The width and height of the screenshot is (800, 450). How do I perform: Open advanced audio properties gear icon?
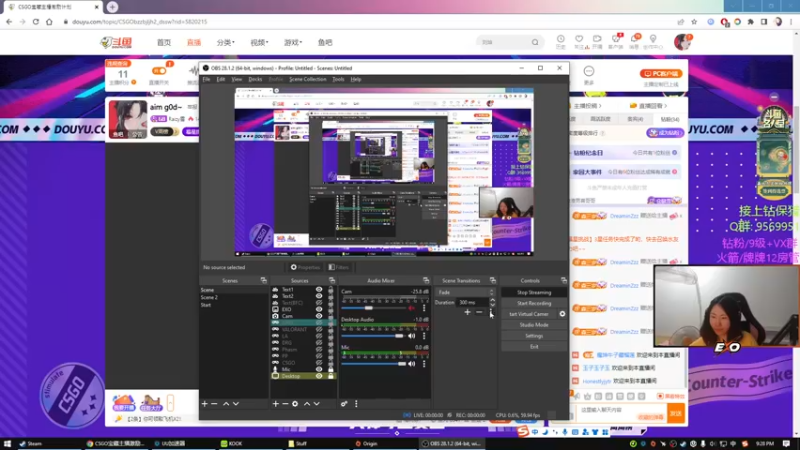344,404
